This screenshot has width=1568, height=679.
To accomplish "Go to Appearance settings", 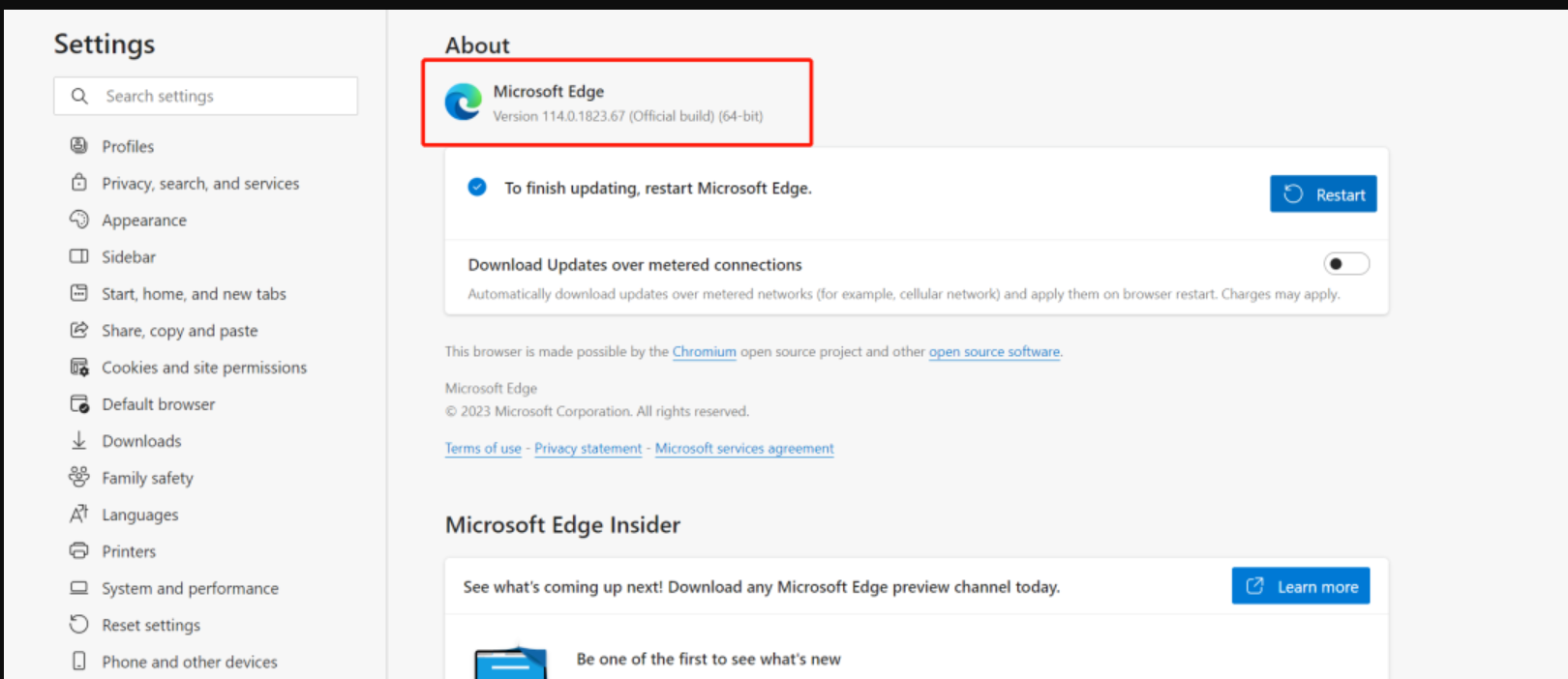I will point(144,220).
